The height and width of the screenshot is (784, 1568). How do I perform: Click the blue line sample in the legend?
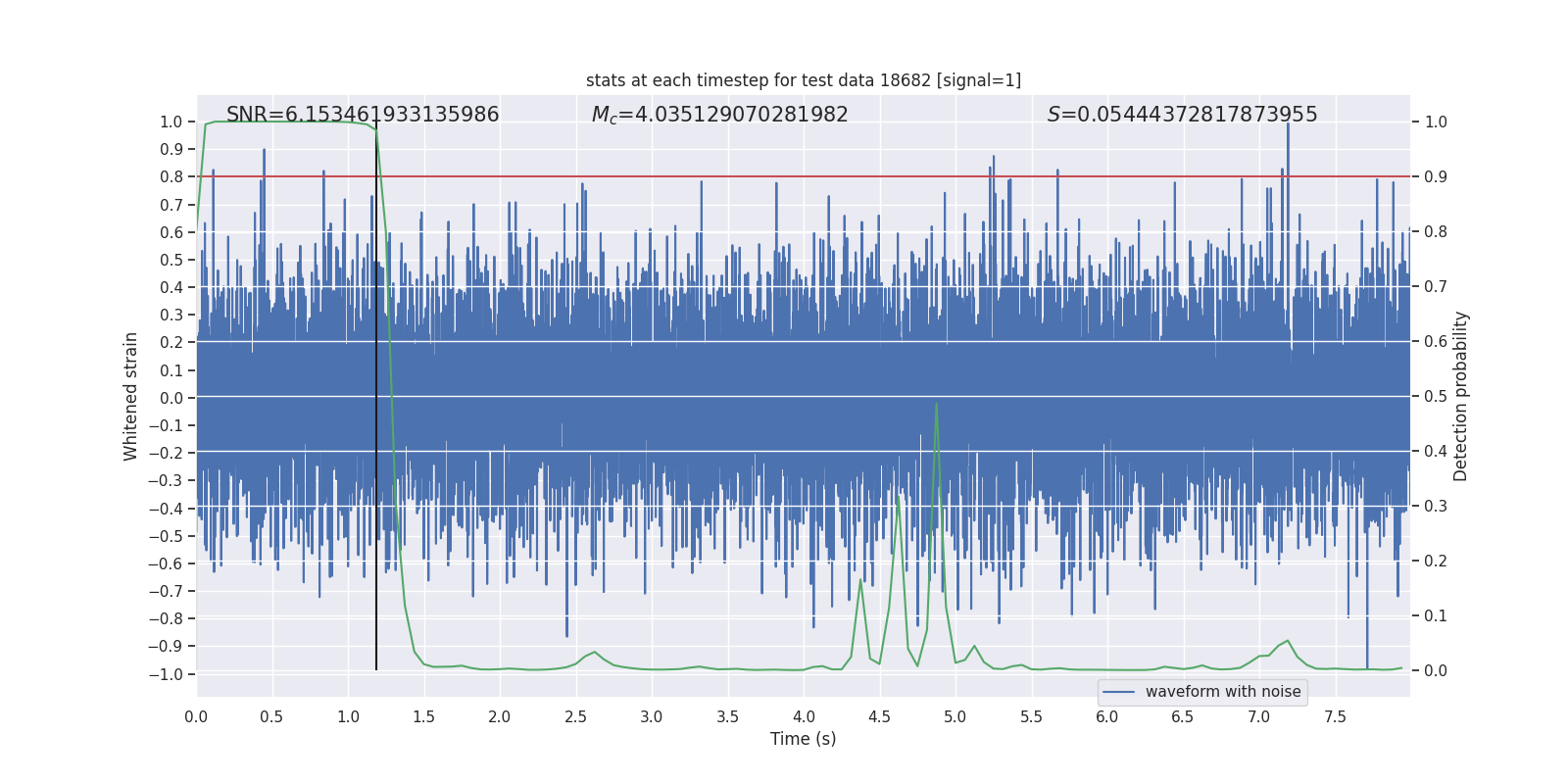pyautogui.click(x=1119, y=692)
